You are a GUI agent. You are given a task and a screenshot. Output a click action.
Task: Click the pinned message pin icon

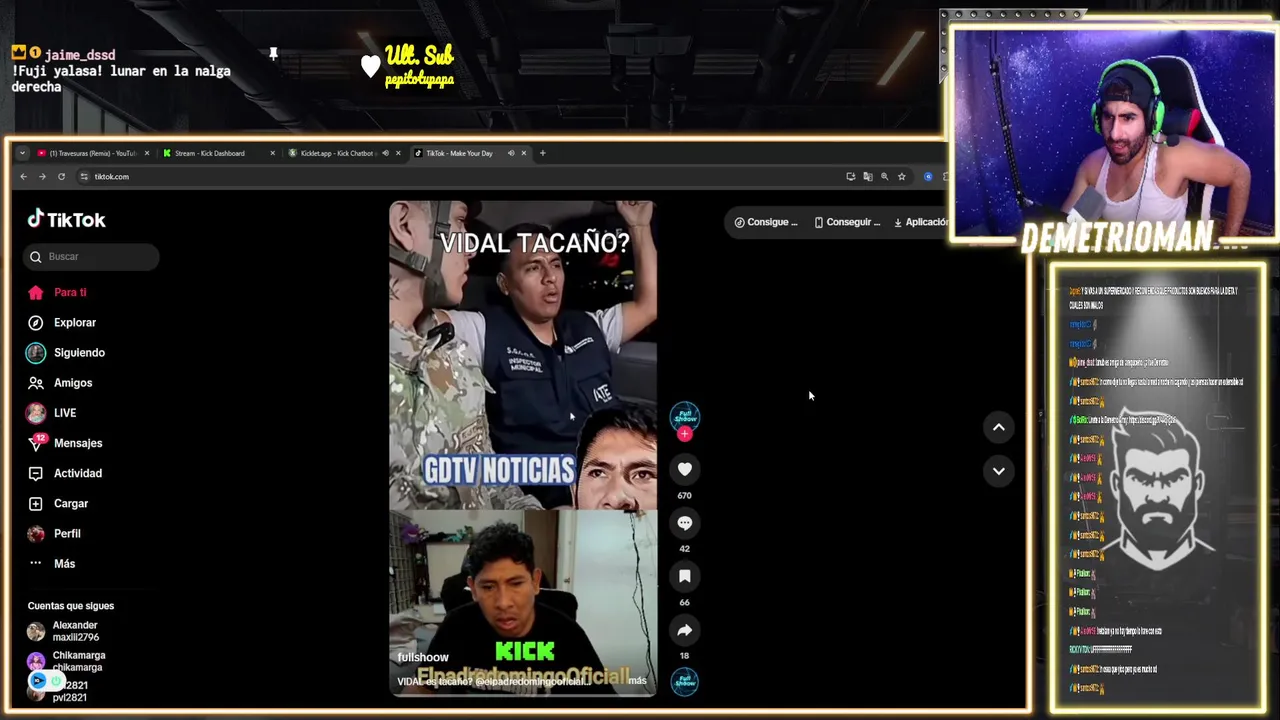point(273,54)
